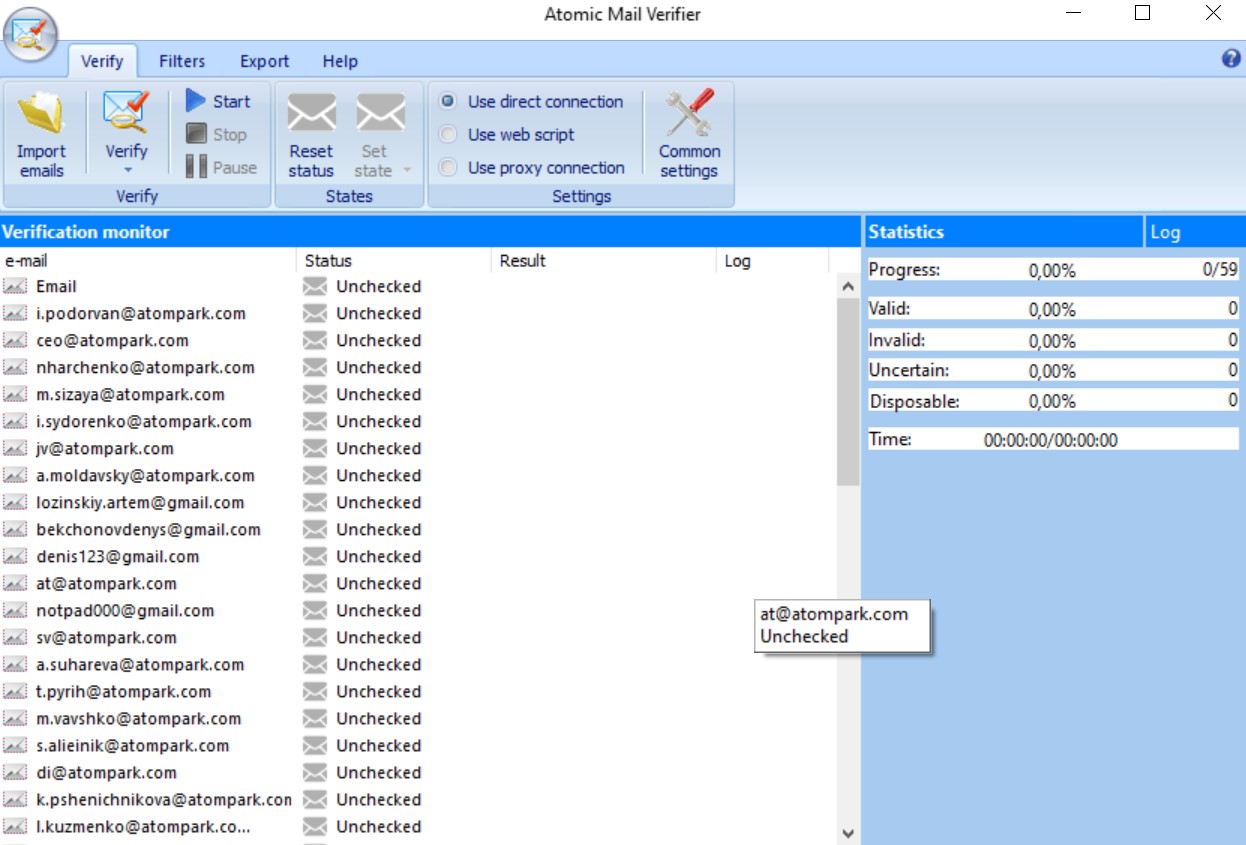Switch to the Filters tab
The width and height of the screenshot is (1246, 845).
(181, 61)
